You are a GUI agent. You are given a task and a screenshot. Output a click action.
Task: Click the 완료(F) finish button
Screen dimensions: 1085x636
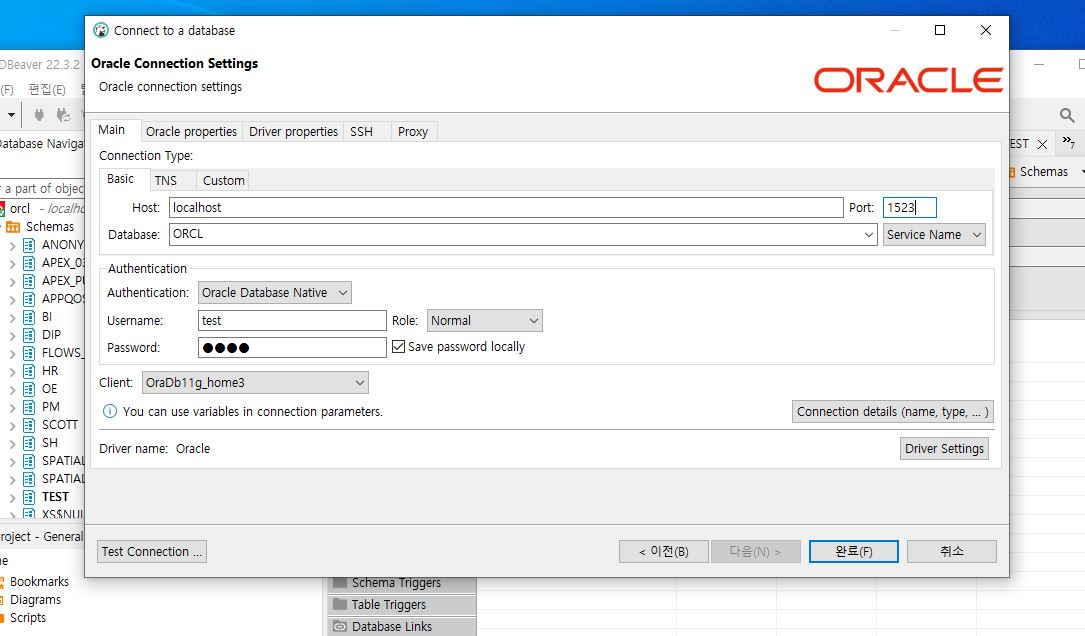pyautogui.click(x=854, y=552)
